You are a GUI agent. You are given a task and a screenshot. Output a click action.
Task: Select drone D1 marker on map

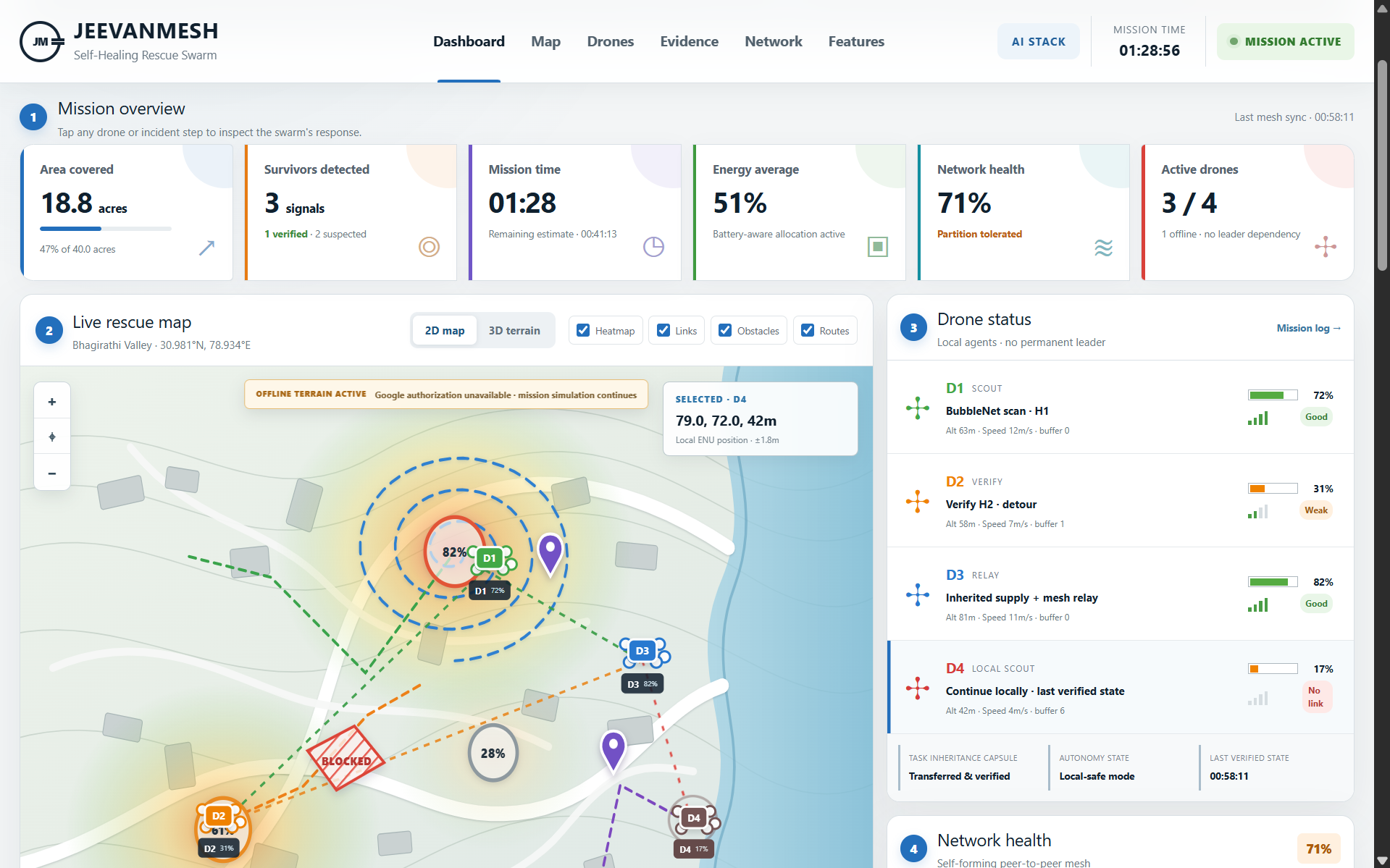pos(490,558)
